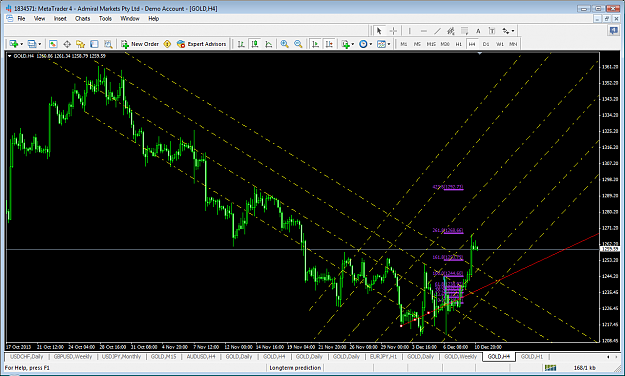Switch to the USDCHF,Daily chart tab

coord(26,356)
